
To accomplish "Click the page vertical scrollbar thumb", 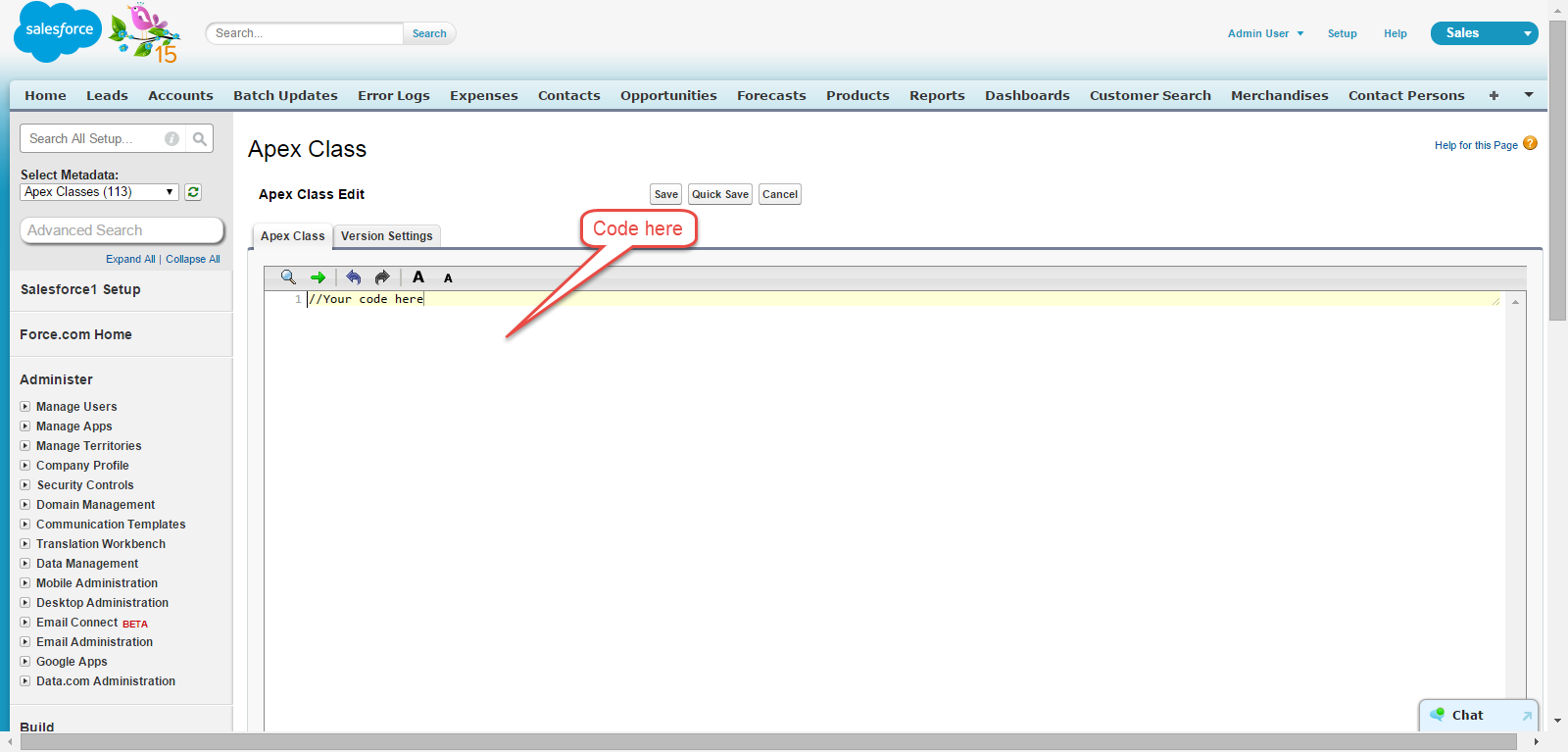I will 1557,170.
